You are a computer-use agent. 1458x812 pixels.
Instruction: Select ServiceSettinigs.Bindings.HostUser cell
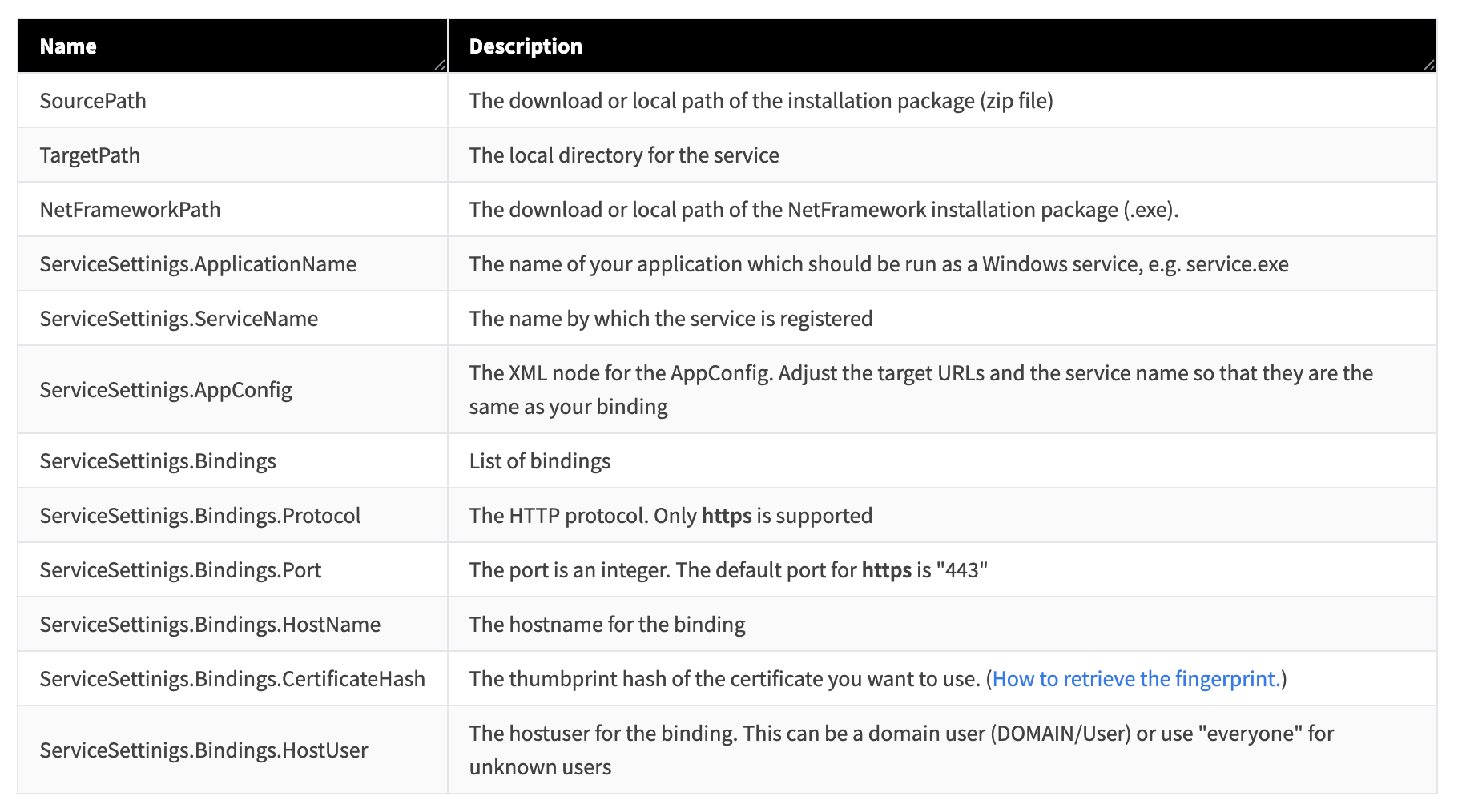[x=203, y=750]
